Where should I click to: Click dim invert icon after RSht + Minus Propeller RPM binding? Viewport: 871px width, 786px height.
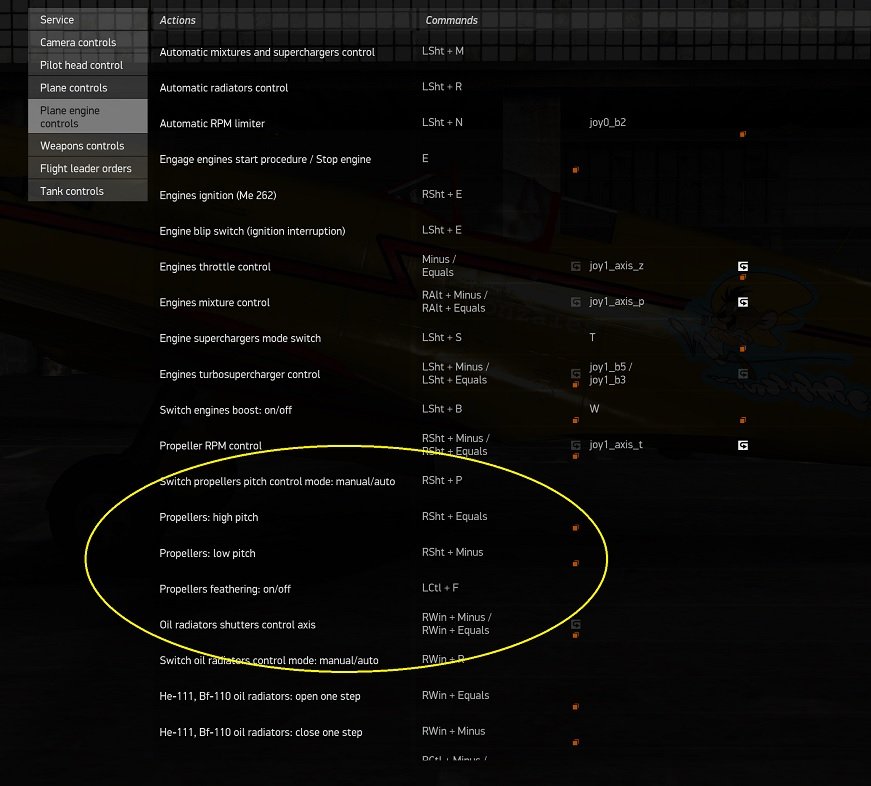pyautogui.click(x=576, y=445)
